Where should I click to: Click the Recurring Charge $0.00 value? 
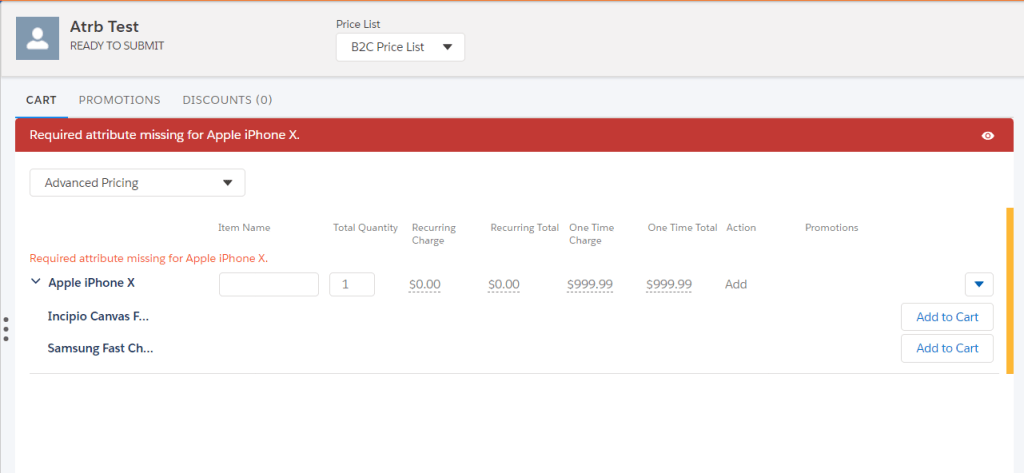(425, 285)
